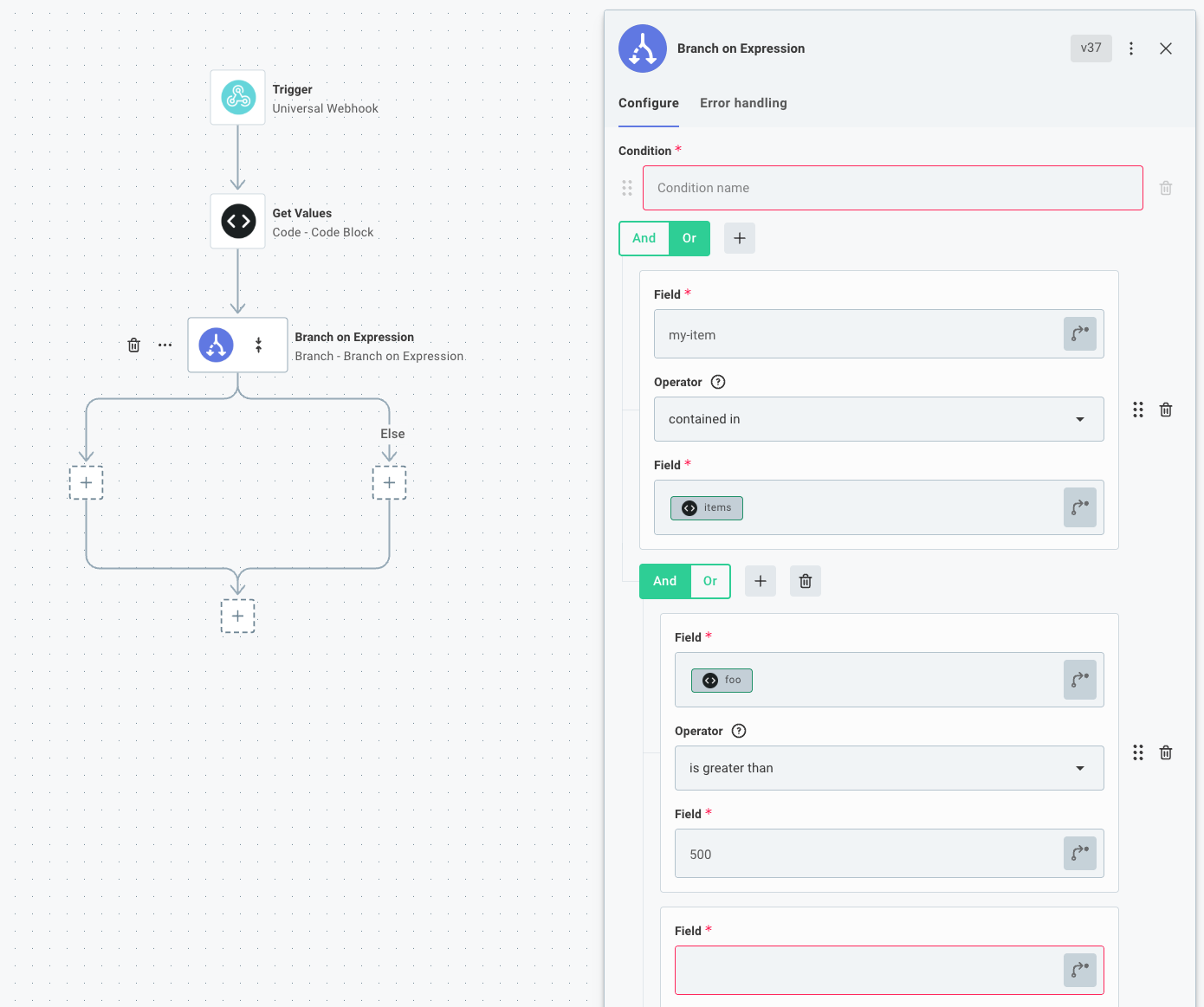
Task: Switch to the Error handling tab
Action: [x=743, y=103]
